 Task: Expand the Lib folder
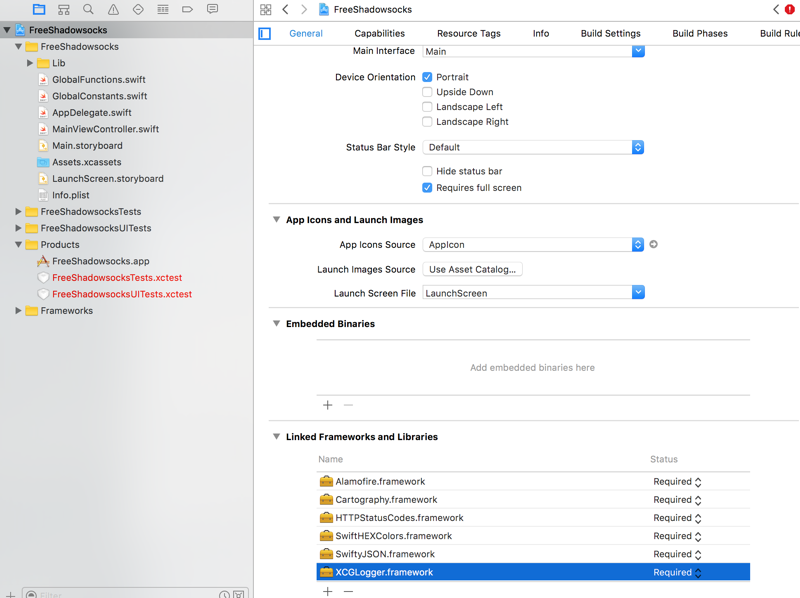[30, 63]
